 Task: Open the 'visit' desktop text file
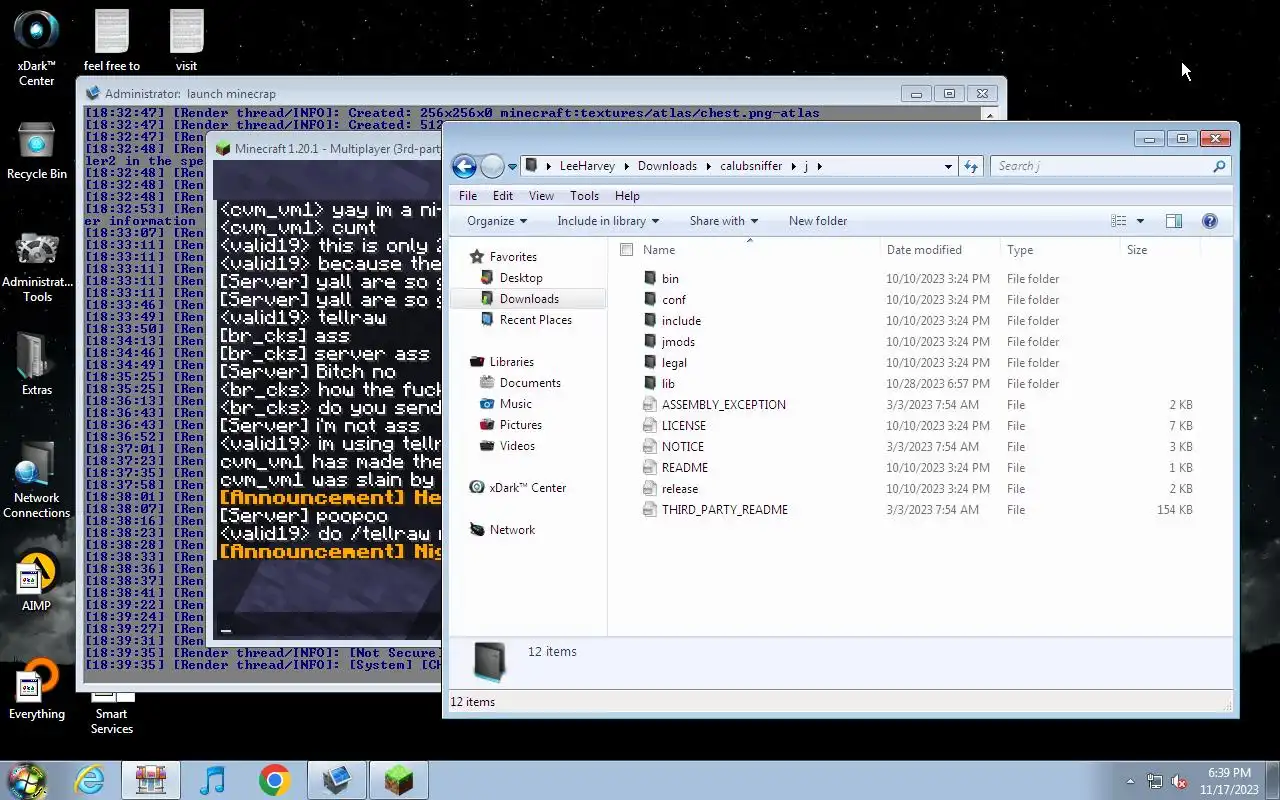(x=186, y=40)
